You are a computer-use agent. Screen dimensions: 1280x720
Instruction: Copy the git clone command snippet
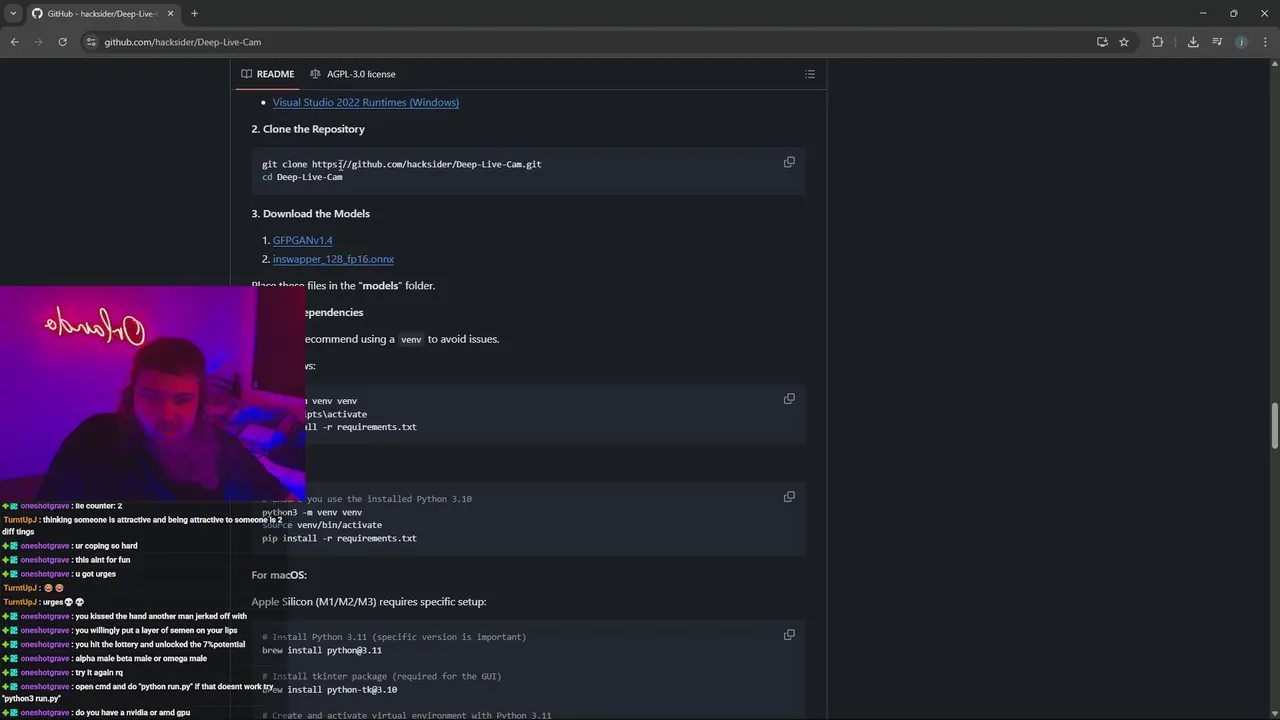pyautogui.click(x=789, y=162)
